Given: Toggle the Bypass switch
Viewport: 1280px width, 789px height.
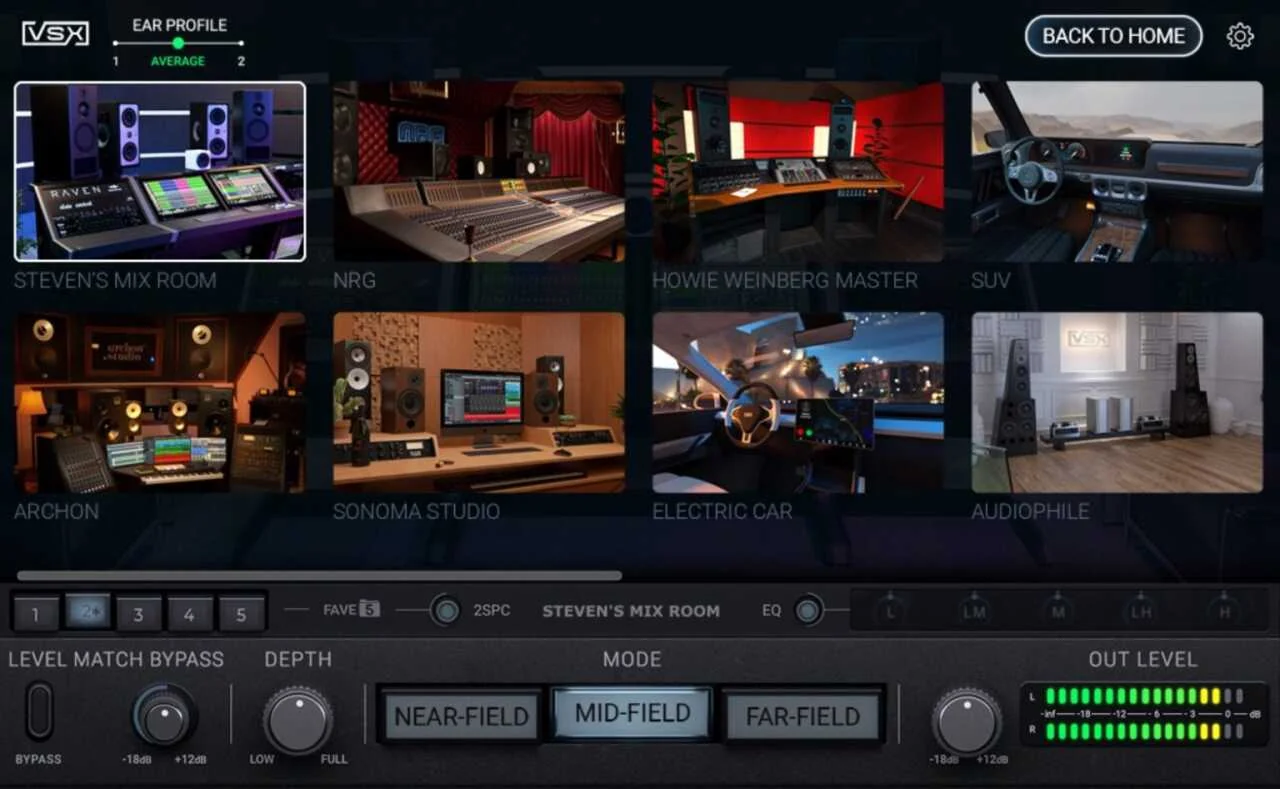Looking at the screenshot, I should coord(40,711).
